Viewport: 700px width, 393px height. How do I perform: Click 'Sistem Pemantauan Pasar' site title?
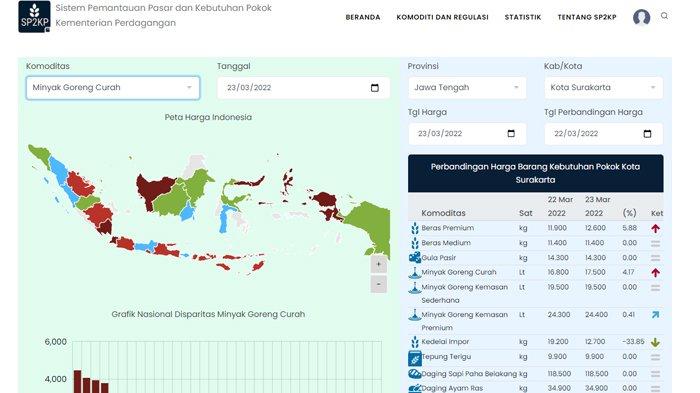163,8
